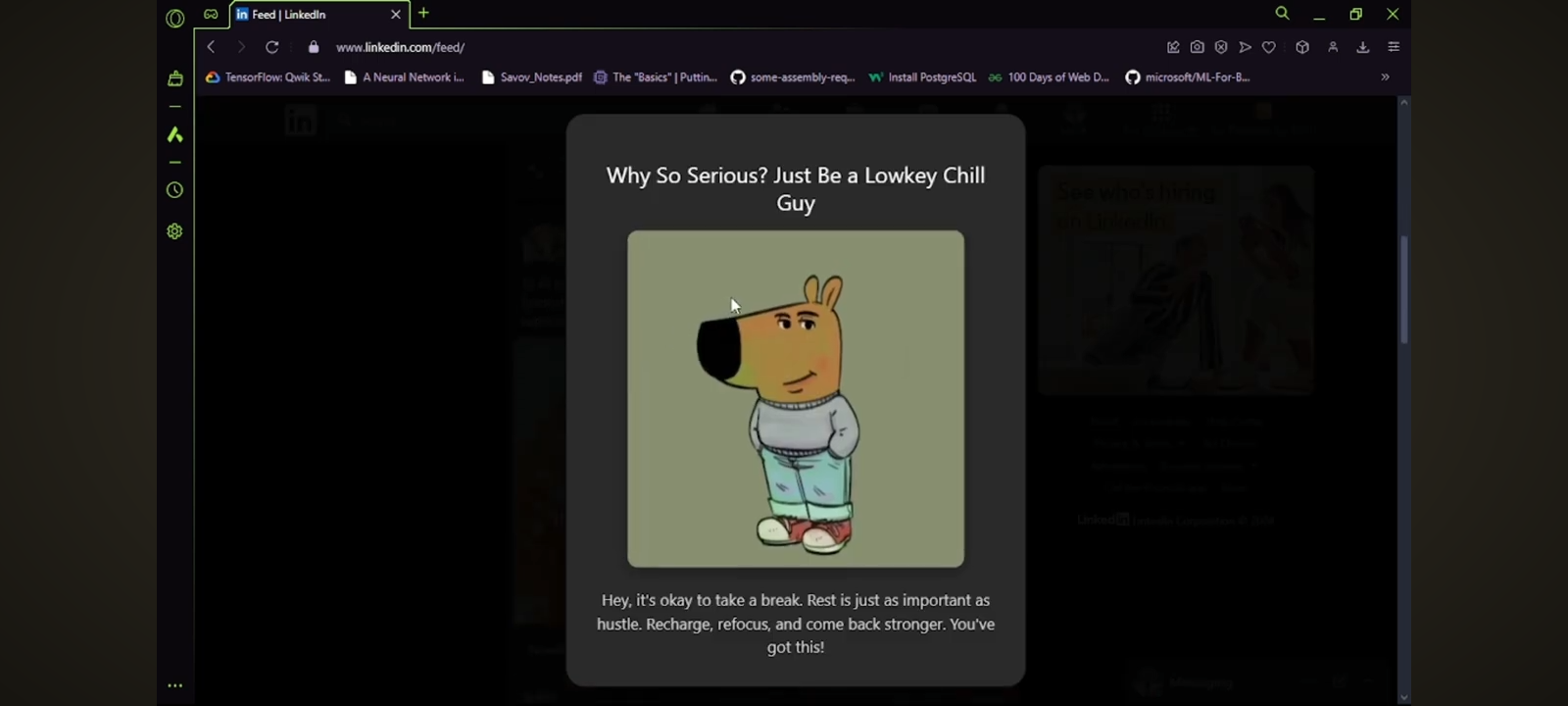Image resolution: width=1568 pixels, height=706 pixels.
Task: Click the forward navigation arrow
Action: pos(241,47)
